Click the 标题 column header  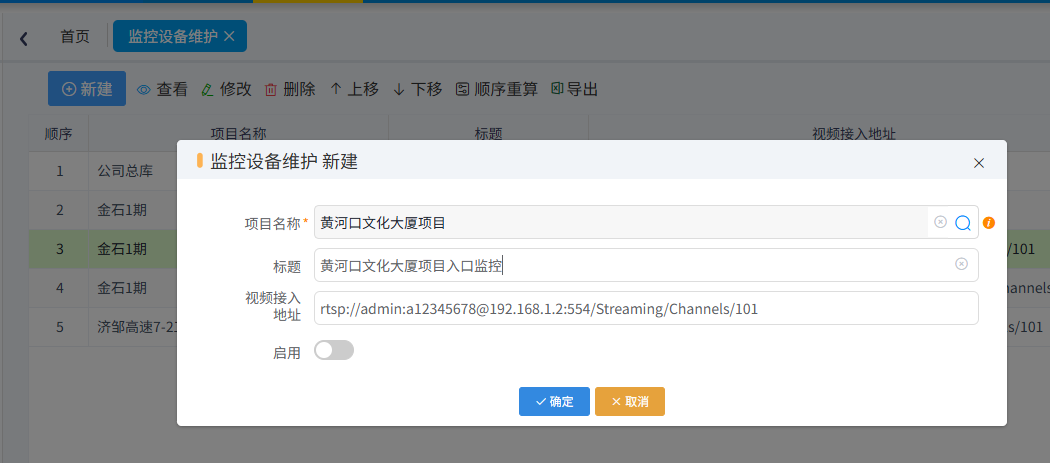tap(488, 133)
